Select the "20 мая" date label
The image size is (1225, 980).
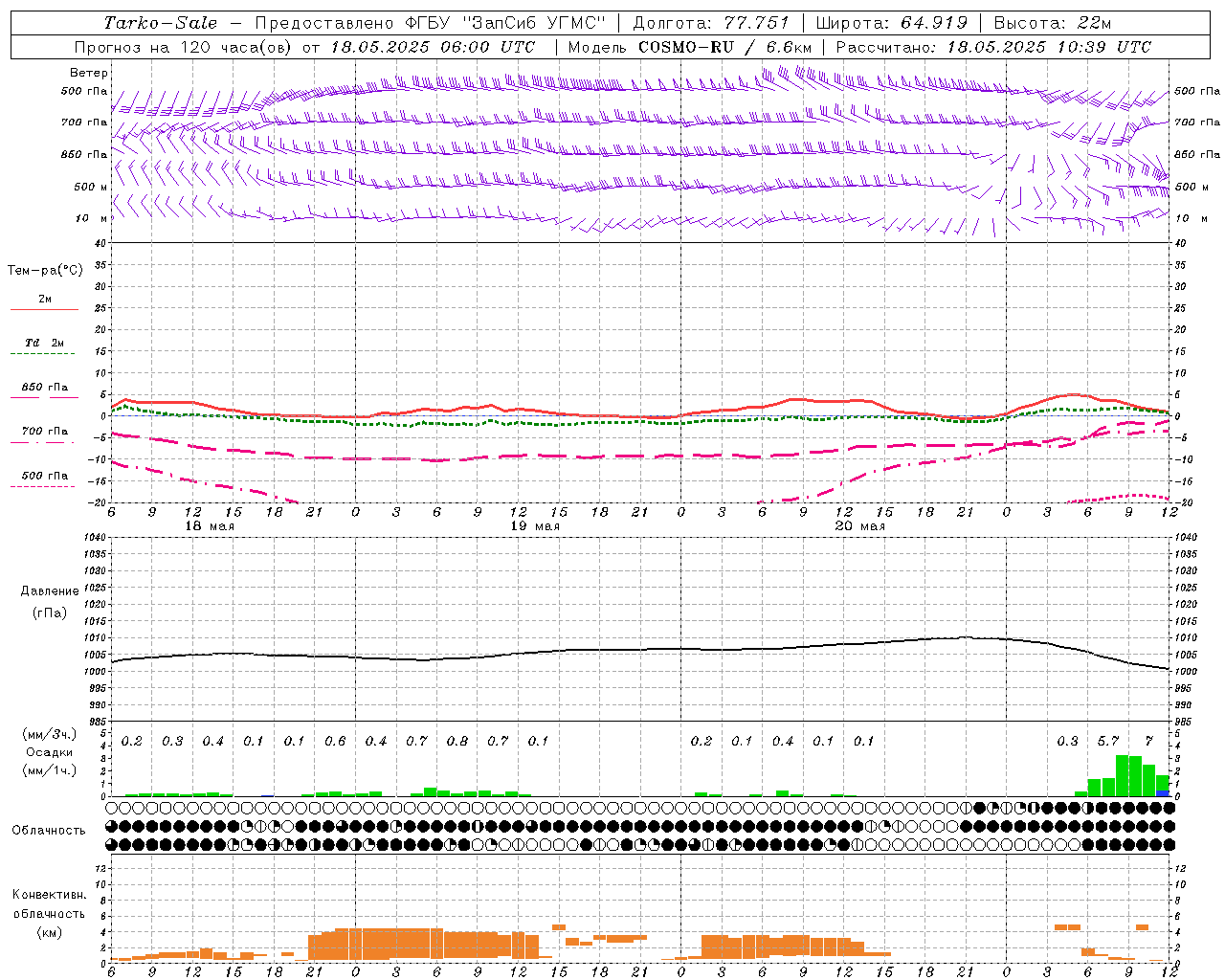point(860,526)
